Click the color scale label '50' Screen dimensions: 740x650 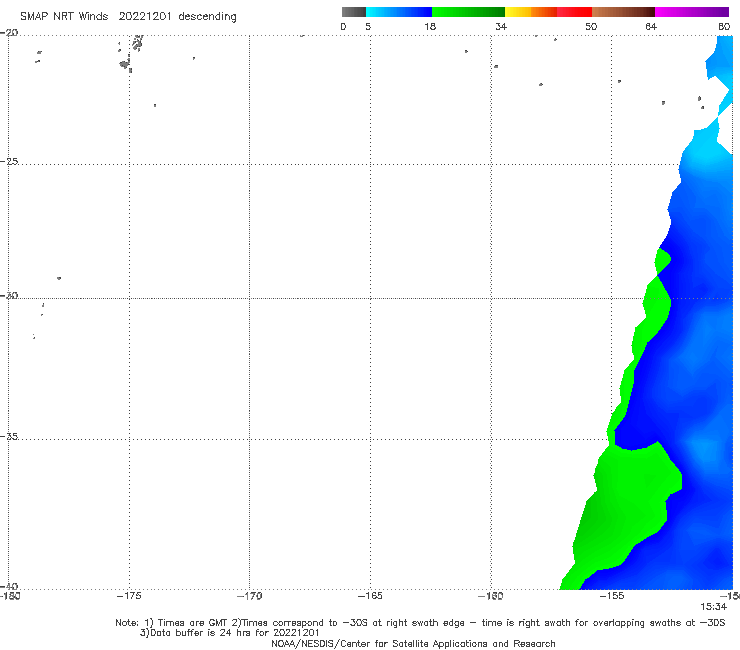pos(591,27)
